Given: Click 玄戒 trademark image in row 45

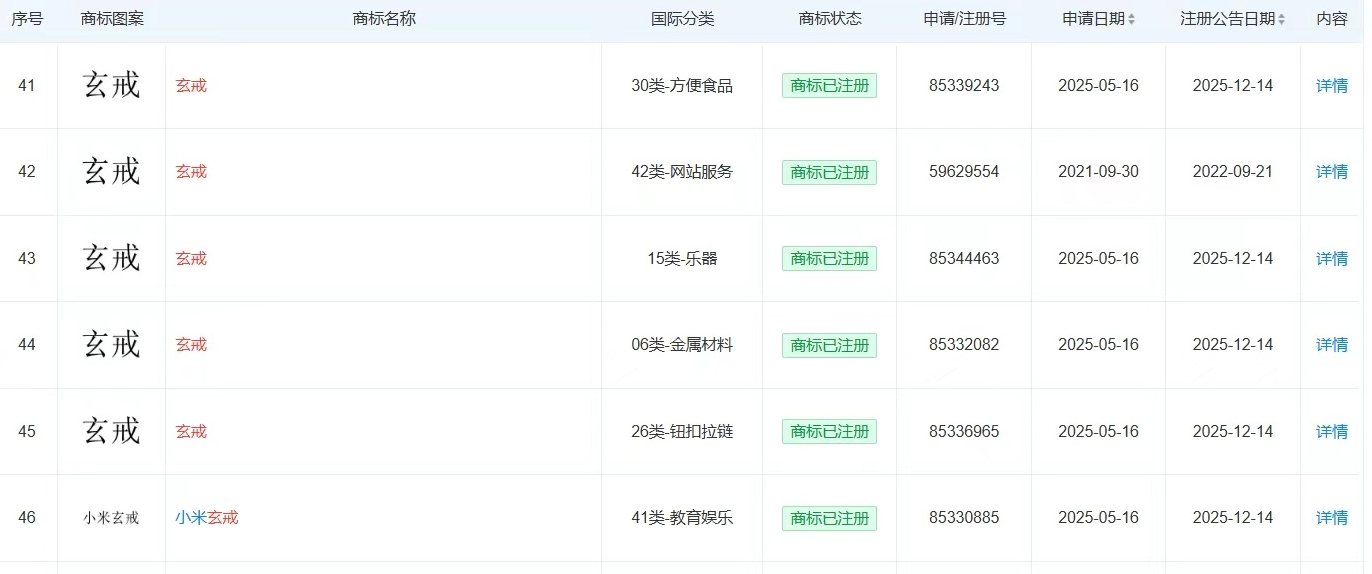Looking at the screenshot, I should [x=111, y=431].
